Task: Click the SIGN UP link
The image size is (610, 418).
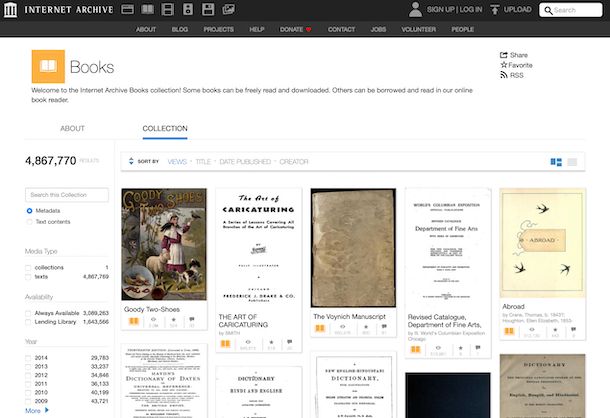Action: click(x=440, y=9)
